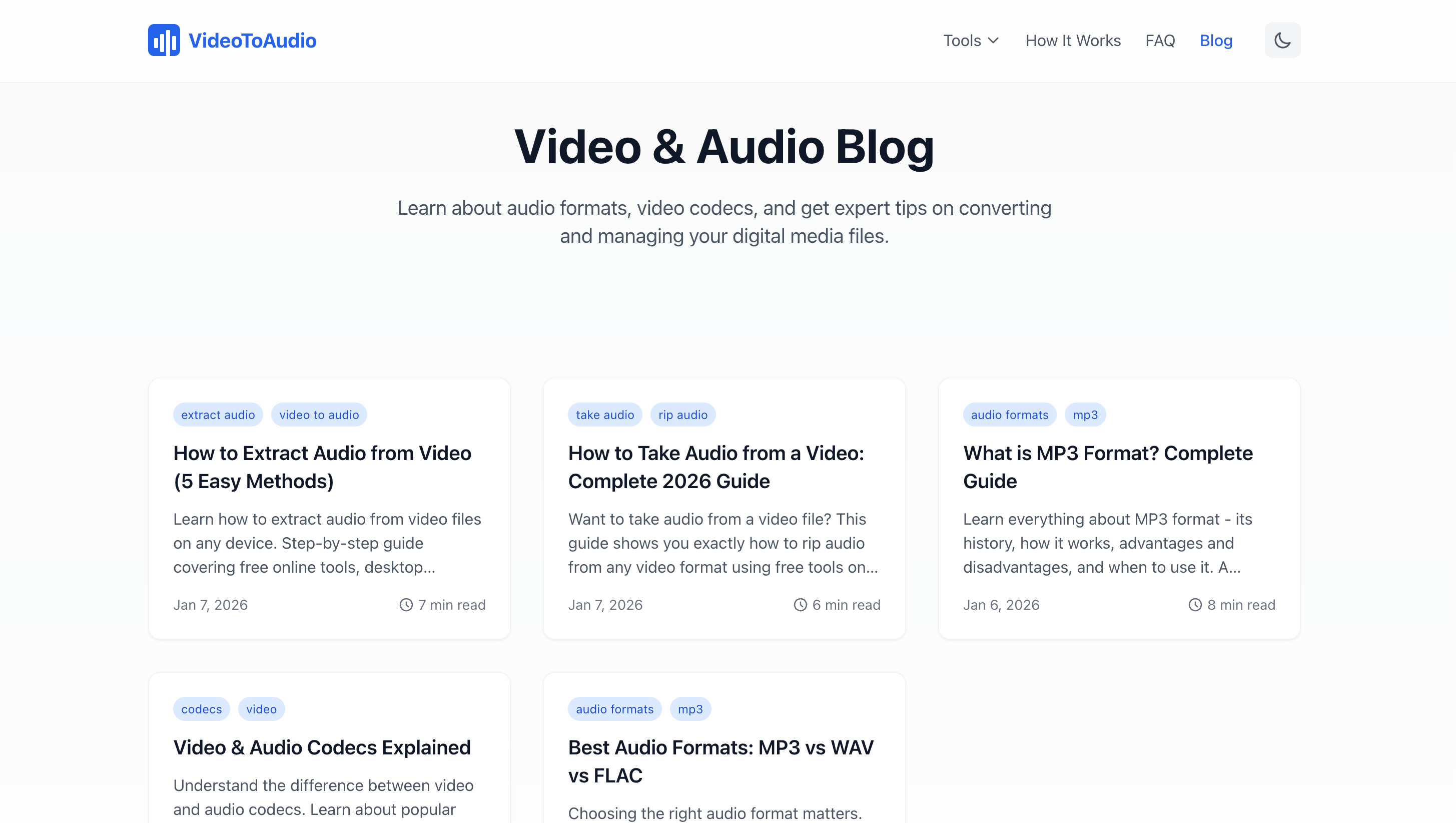Click the clock icon beside 8 min read

[1195, 604]
